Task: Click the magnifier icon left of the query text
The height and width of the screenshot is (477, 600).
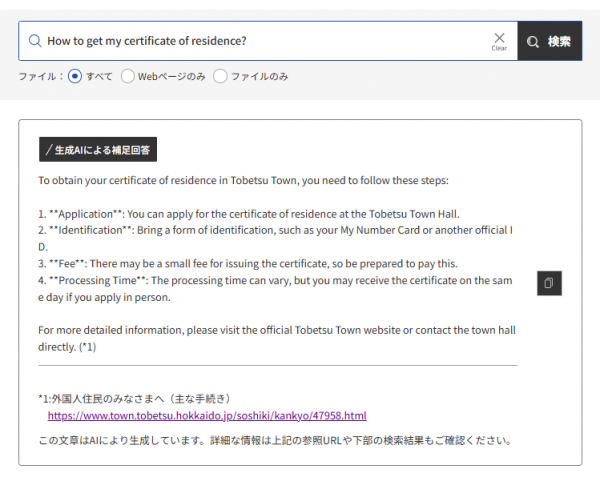Action: [x=35, y=41]
